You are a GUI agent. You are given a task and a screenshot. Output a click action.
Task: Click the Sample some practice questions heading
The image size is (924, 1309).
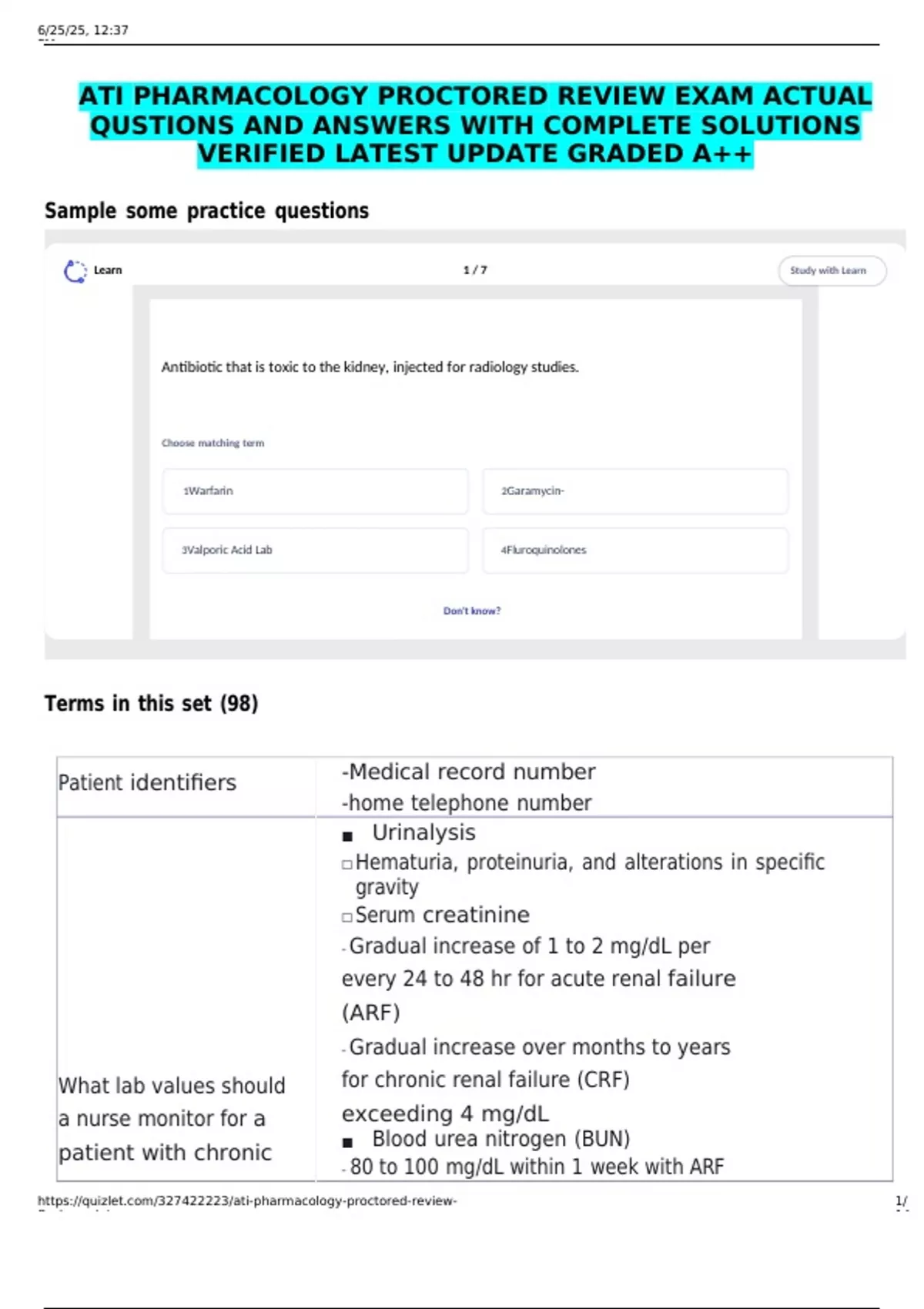coord(206,211)
